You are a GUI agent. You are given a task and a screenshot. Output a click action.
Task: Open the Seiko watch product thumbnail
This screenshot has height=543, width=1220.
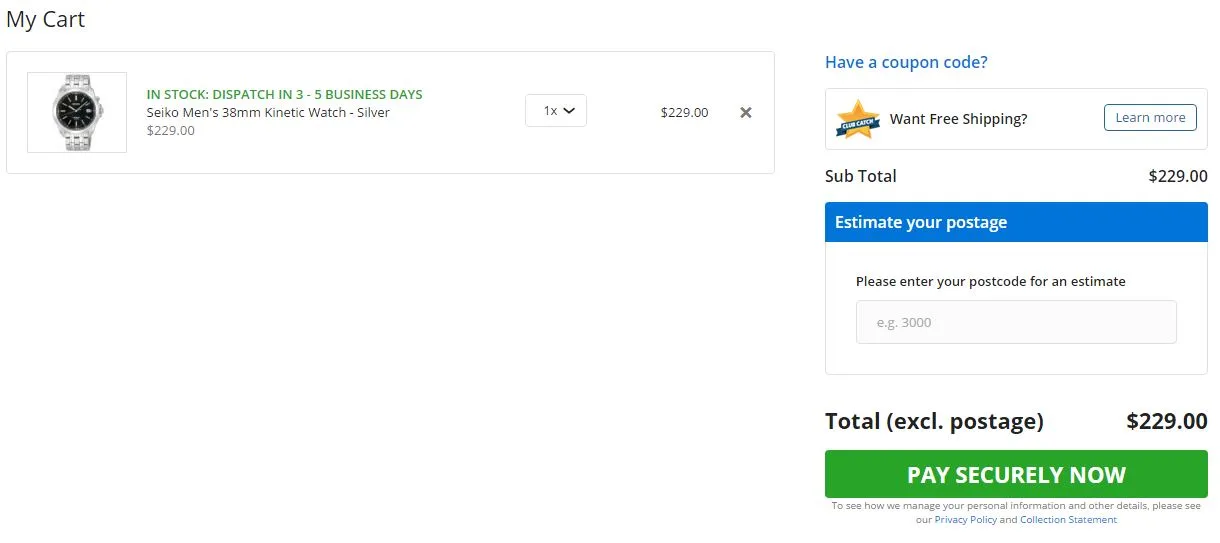(77, 112)
